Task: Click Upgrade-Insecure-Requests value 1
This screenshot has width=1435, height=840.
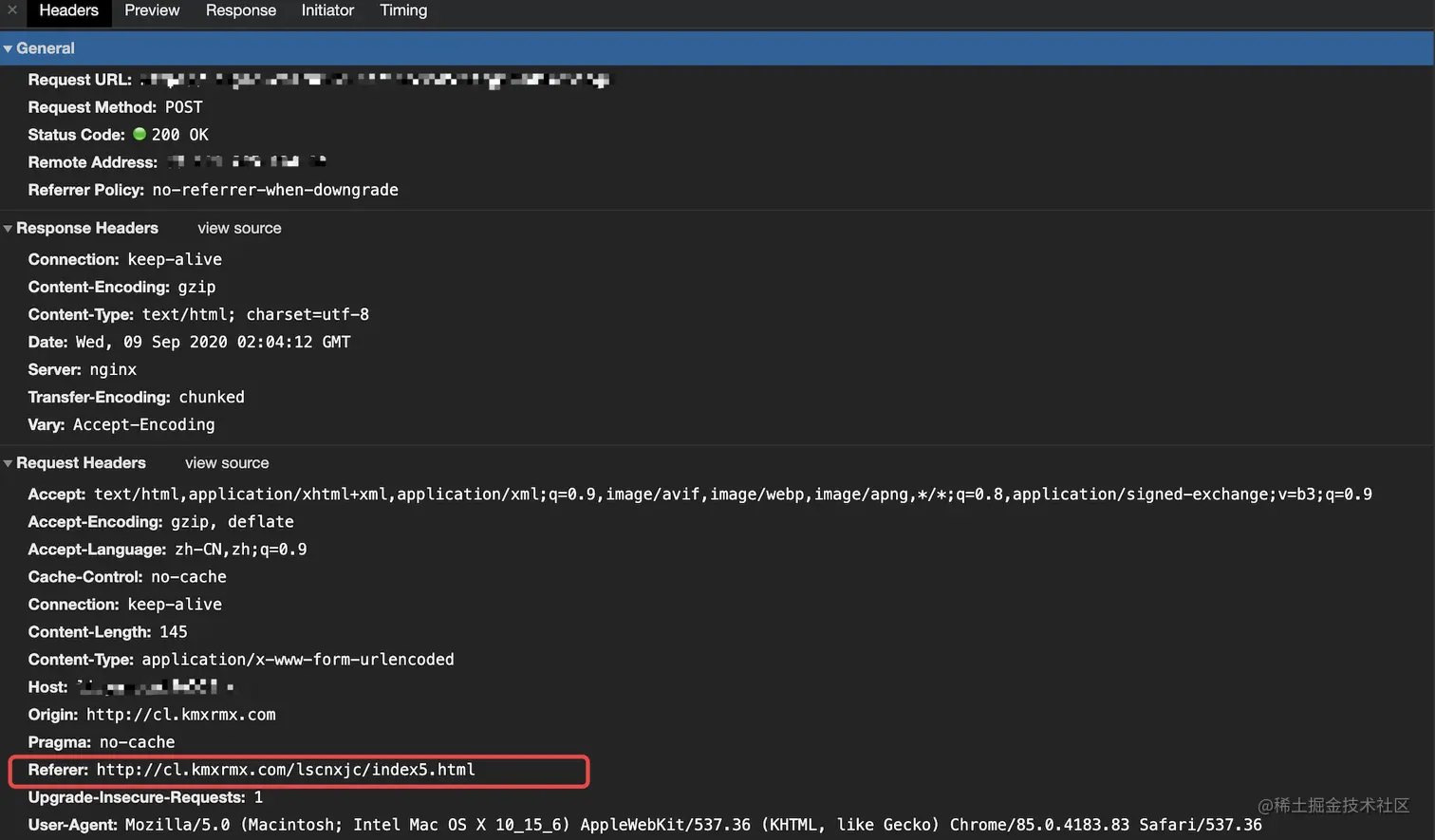Action: pyautogui.click(x=258, y=796)
